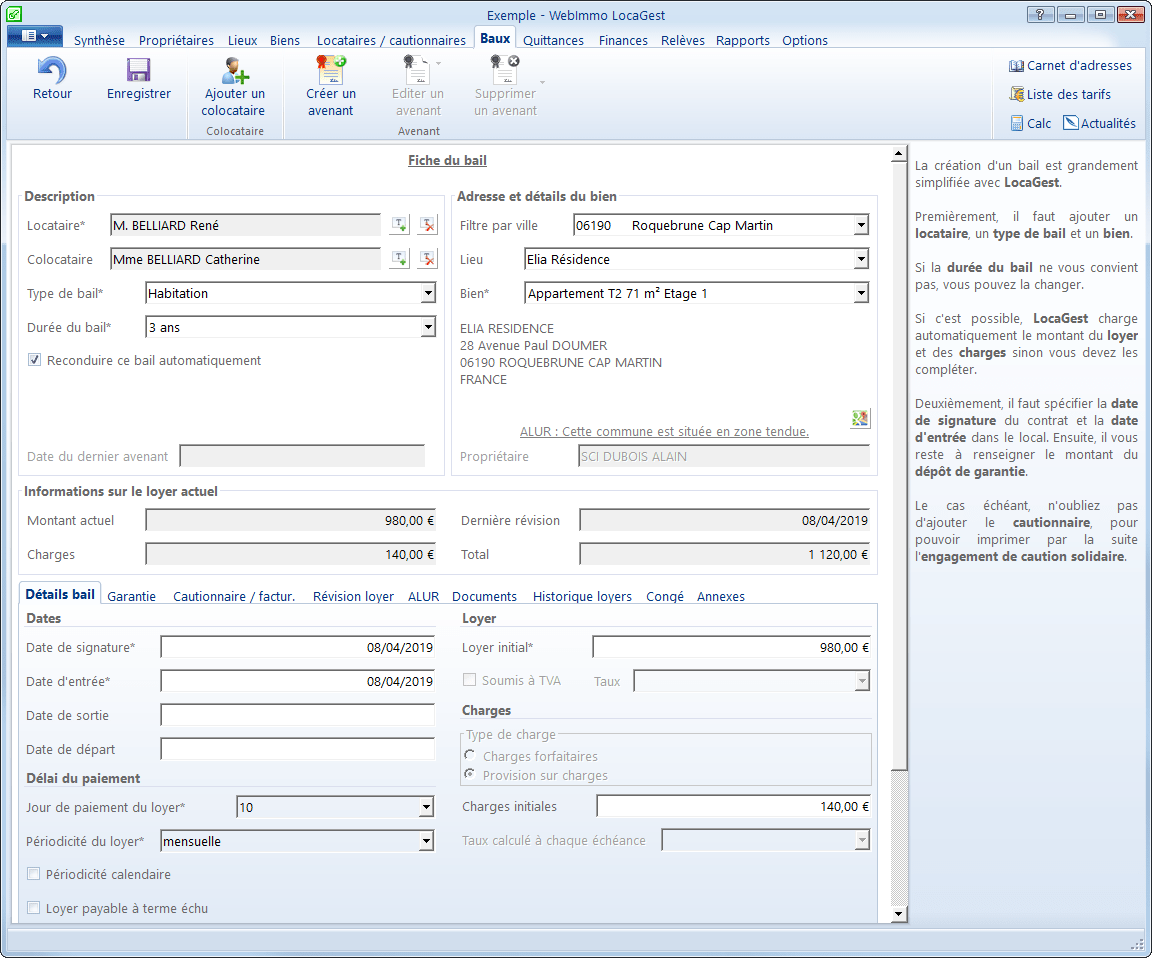Click the Enregistrer floppy disk icon
Viewport: 1152px width, 958px height.
[138, 71]
